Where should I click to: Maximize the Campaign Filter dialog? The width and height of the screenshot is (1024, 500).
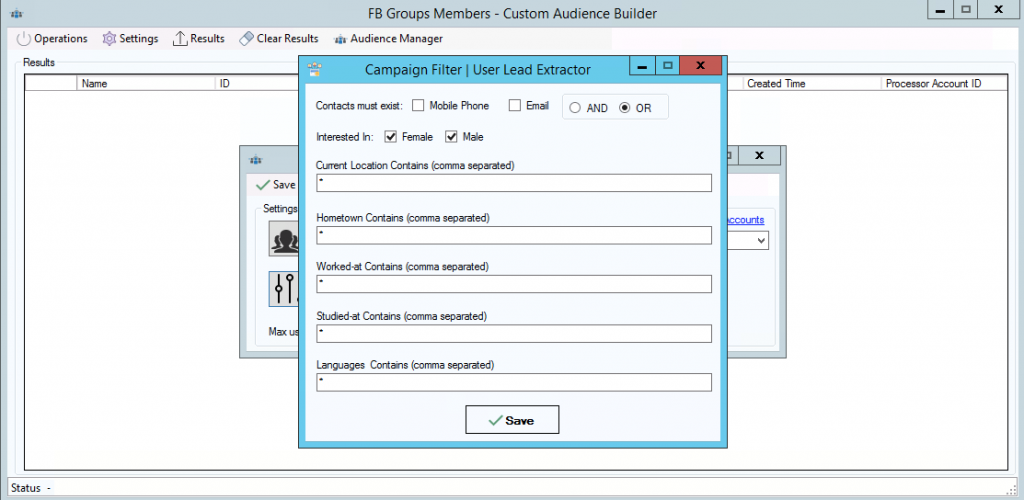pyautogui.click(x=667, y=66)
